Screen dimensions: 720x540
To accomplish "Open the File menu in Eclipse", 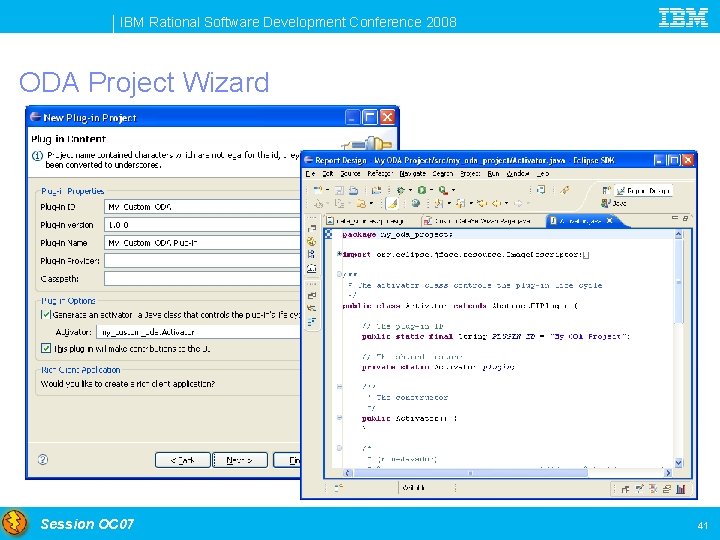I will [310, 174].
